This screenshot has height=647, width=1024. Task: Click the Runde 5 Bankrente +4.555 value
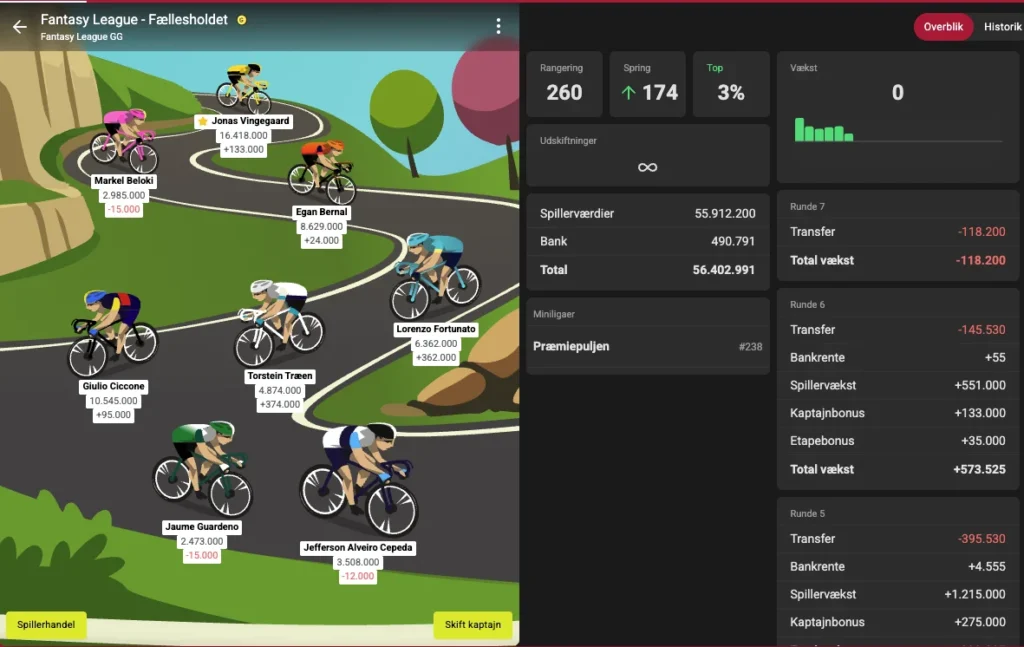pyautogui.click(x=987, y=567)
